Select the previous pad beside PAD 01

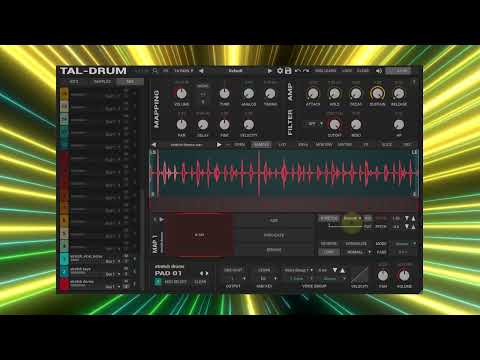pos(201,273)
